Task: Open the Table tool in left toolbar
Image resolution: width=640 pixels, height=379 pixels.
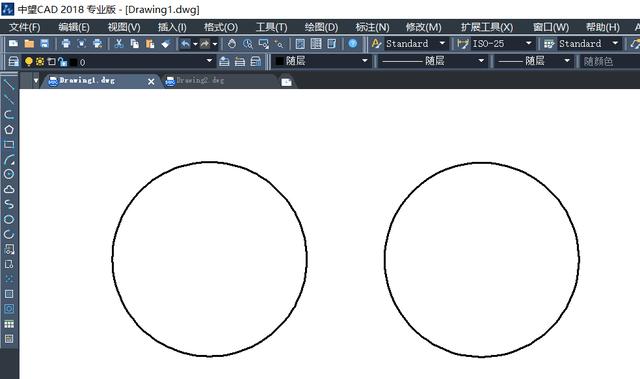Action: click(9, 324)
